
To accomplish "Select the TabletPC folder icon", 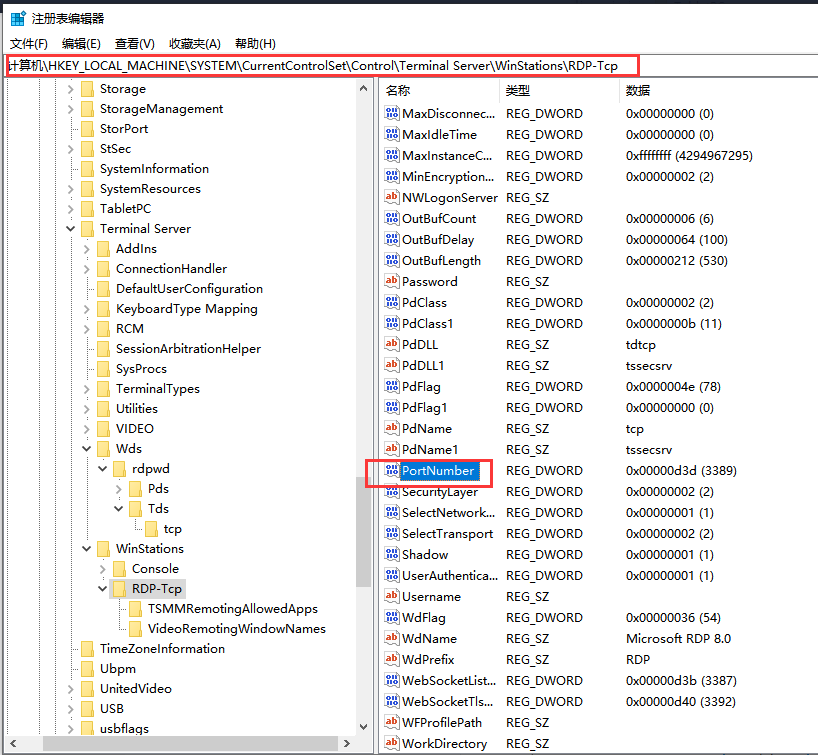I will point(88,209).
